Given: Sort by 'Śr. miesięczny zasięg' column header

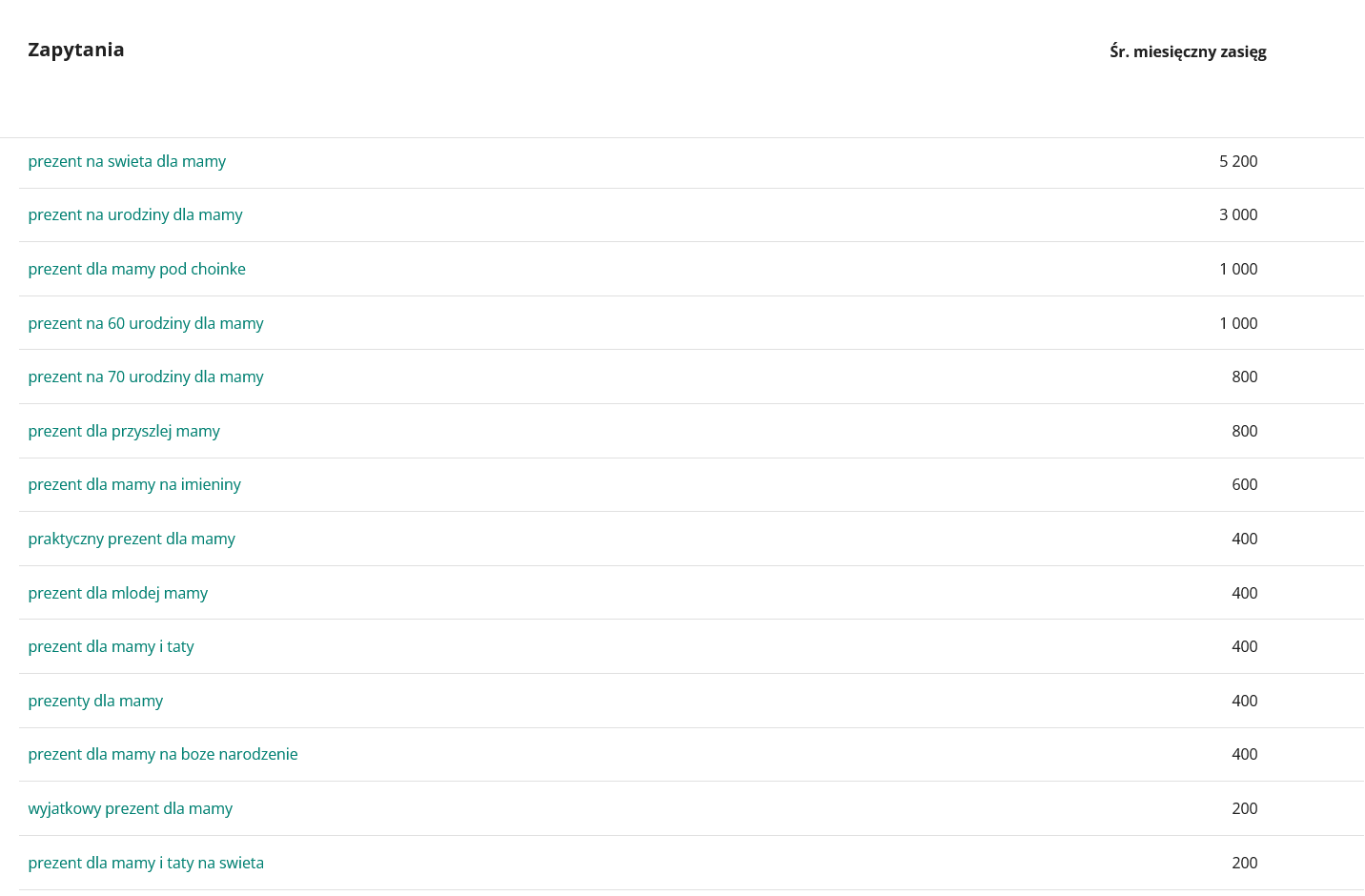Looking at the screenshot, I should click(x=1188, y=52).
